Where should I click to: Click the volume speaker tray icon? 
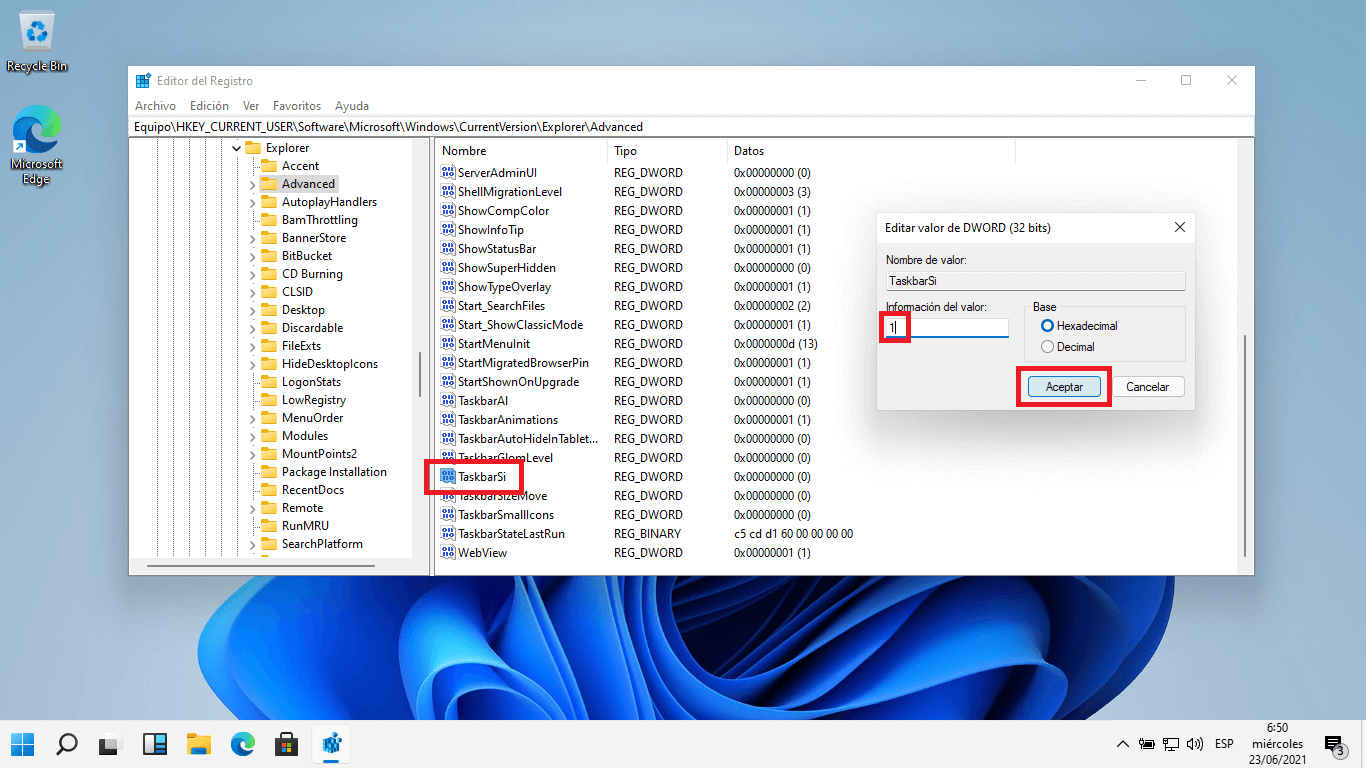[x=1194, y=744]
